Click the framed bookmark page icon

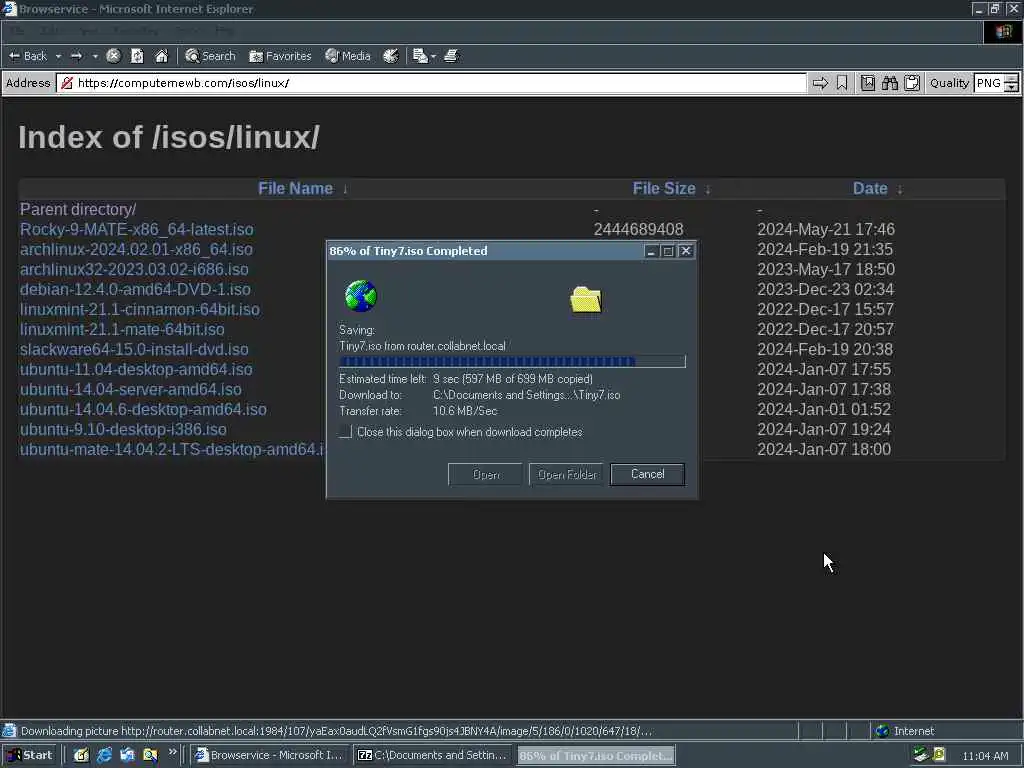tap(867, 83)
